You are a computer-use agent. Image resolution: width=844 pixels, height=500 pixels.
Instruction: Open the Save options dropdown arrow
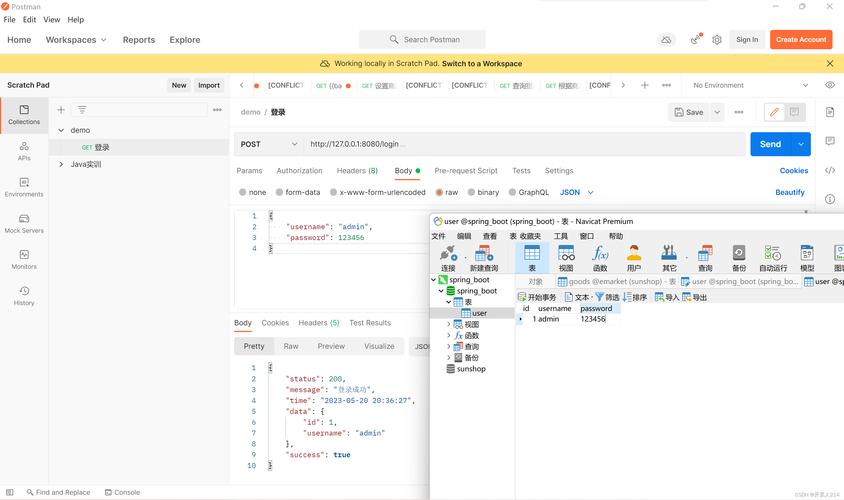[717, 112]
